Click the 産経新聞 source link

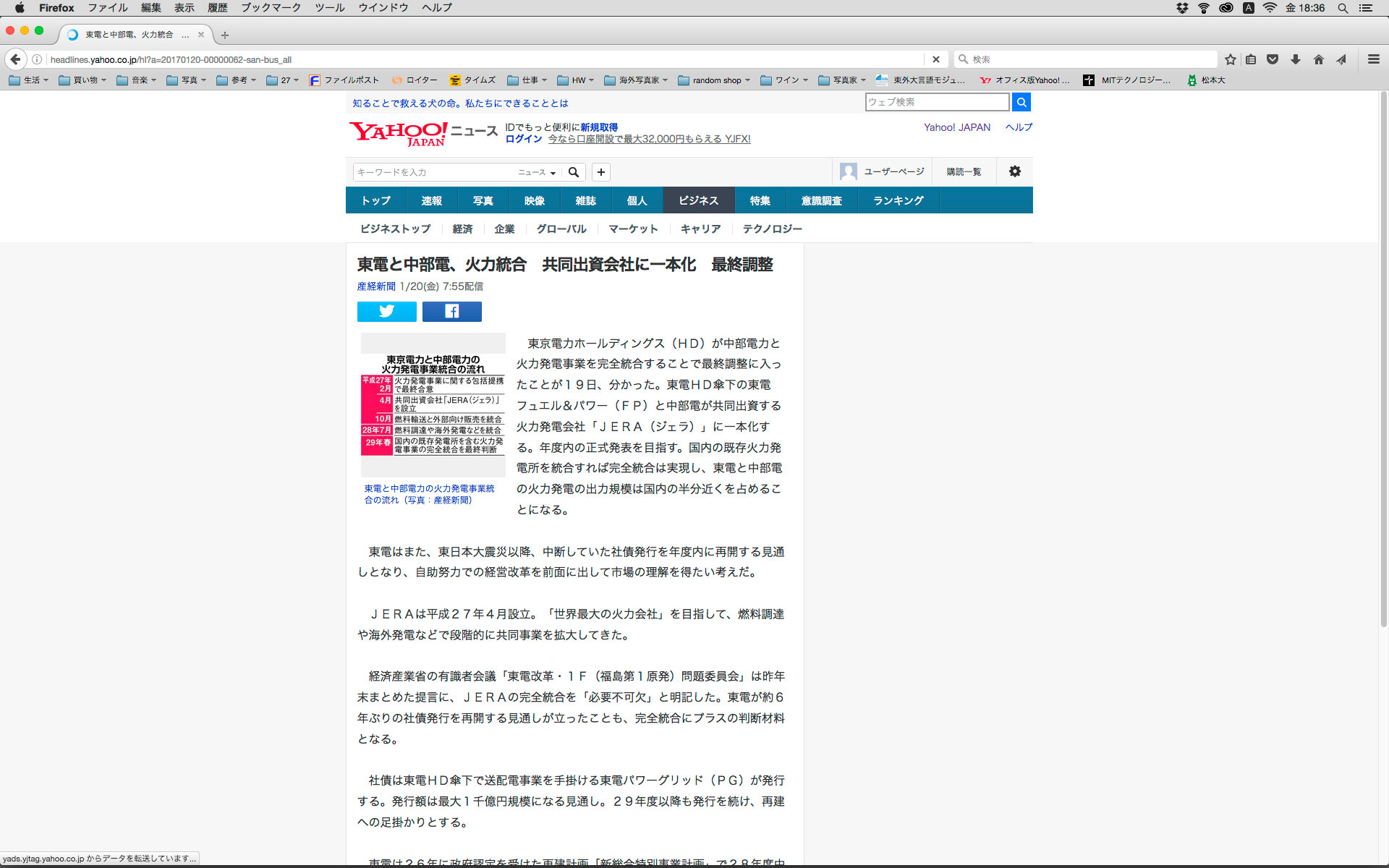pos(376,286)
